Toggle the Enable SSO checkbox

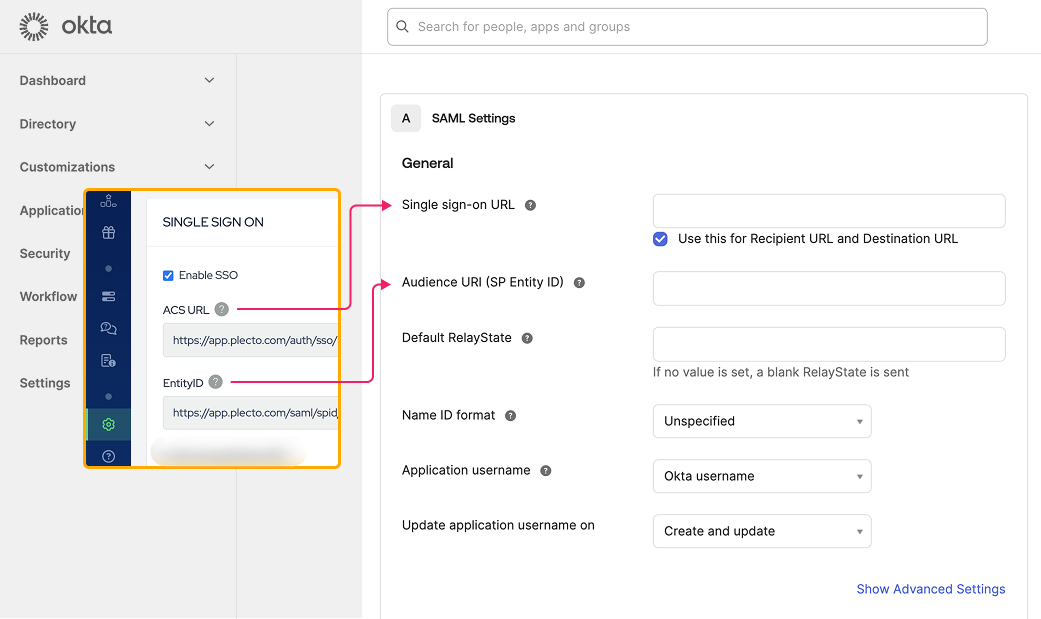168,276
